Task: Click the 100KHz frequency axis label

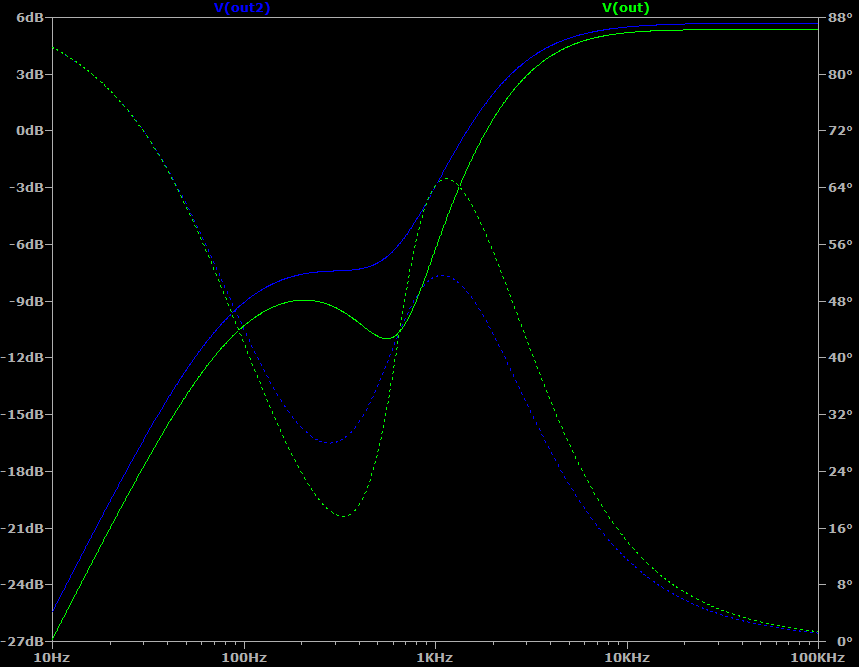Action: (x=818, y=658)
